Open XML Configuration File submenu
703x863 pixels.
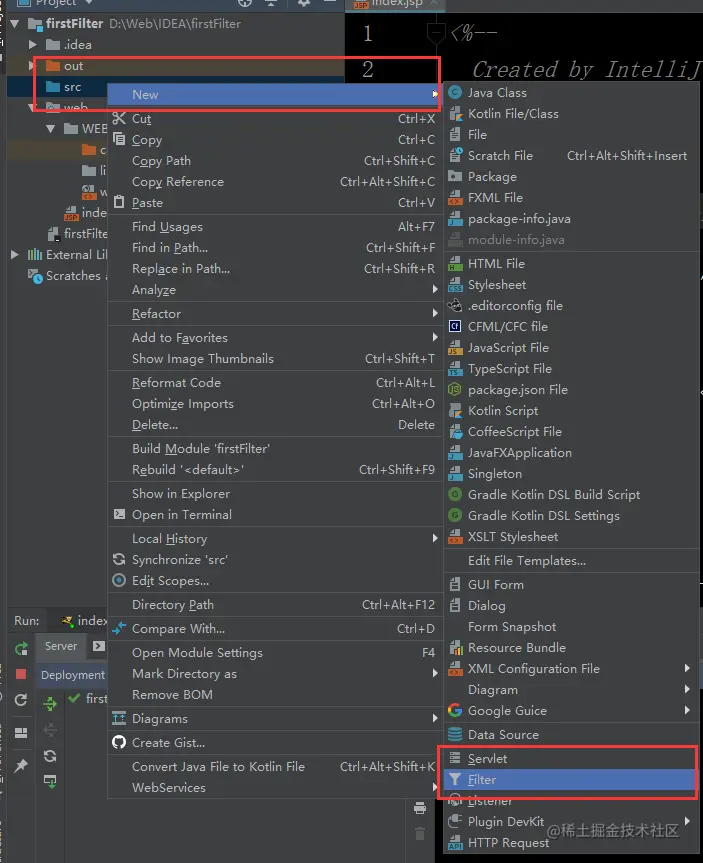(570, 669)
